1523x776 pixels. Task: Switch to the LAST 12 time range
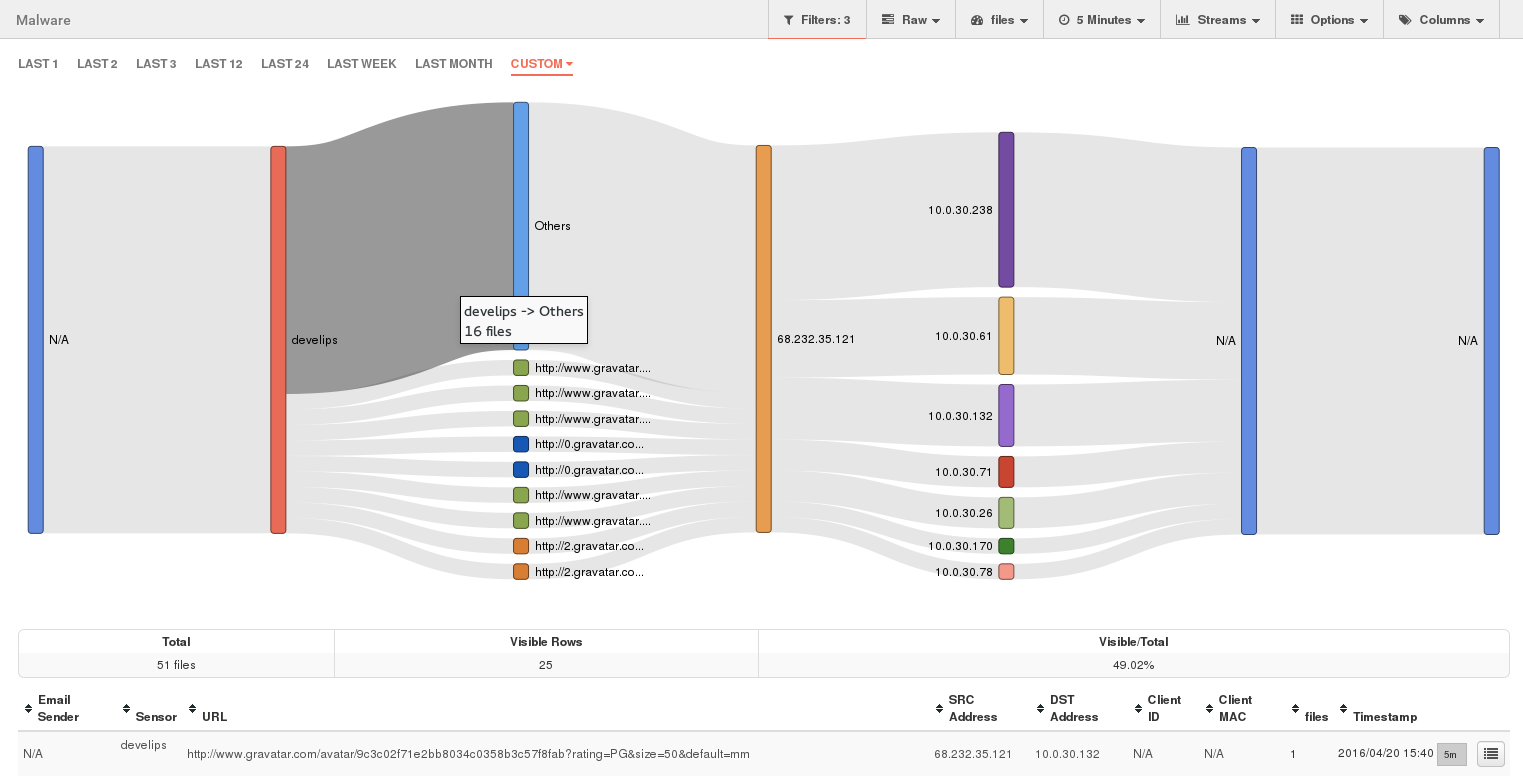click(219, 64)
